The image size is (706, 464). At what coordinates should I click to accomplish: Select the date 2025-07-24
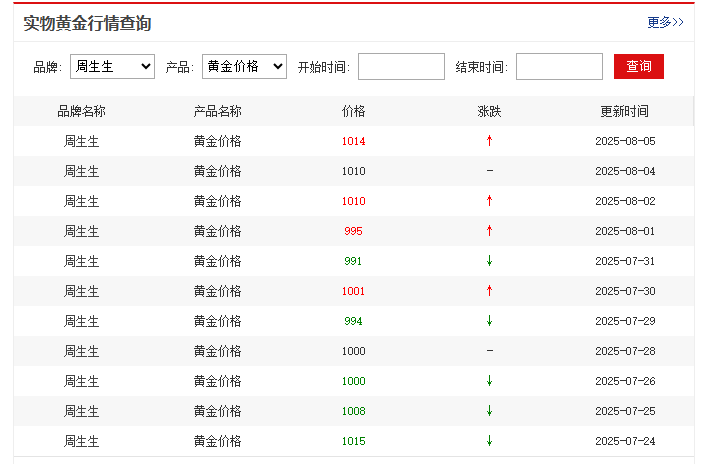pyautogui.click(x=625, y=441)
